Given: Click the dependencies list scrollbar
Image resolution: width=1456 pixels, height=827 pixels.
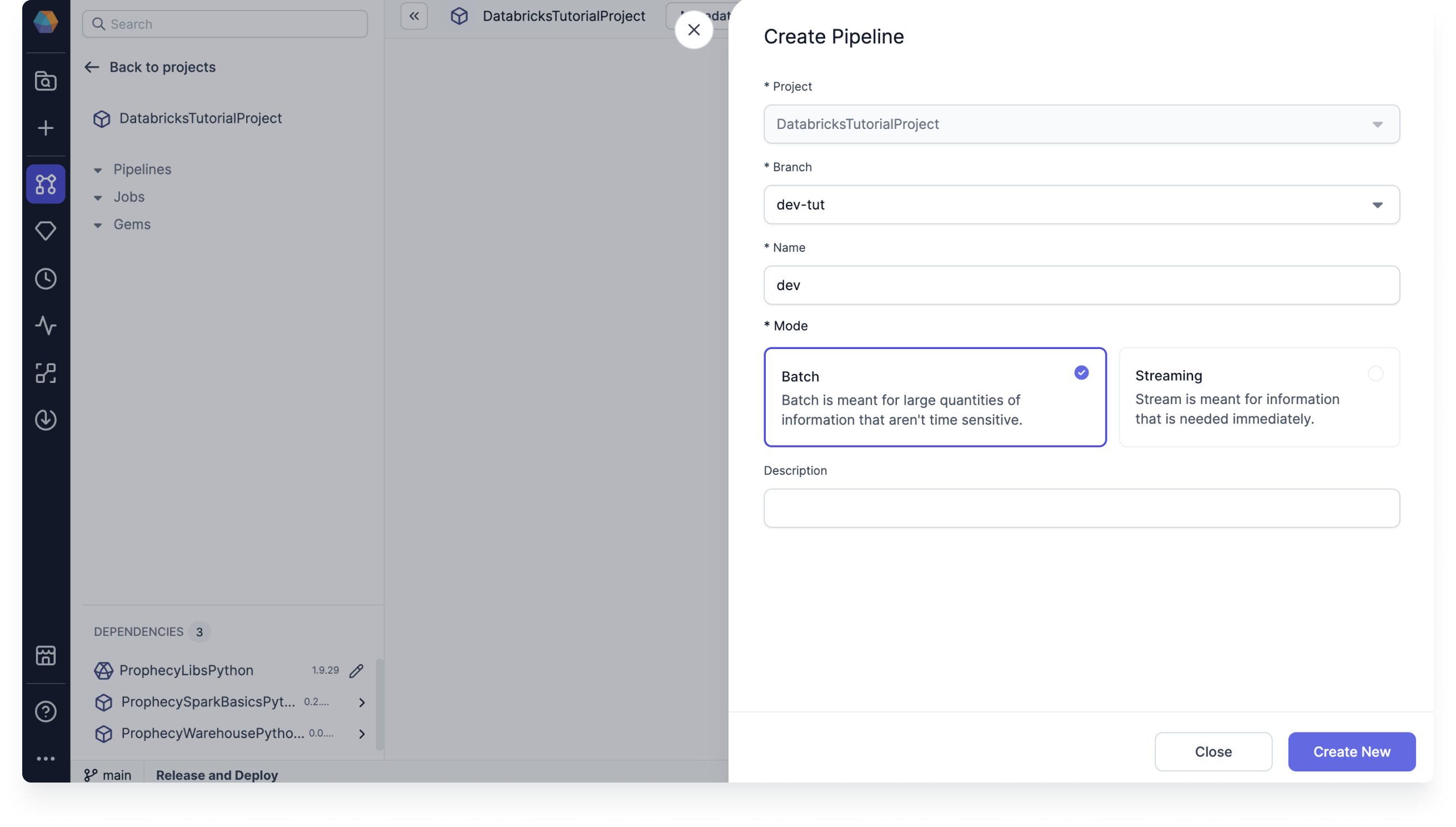Looking at the screenshot, I should click(380, 704).
